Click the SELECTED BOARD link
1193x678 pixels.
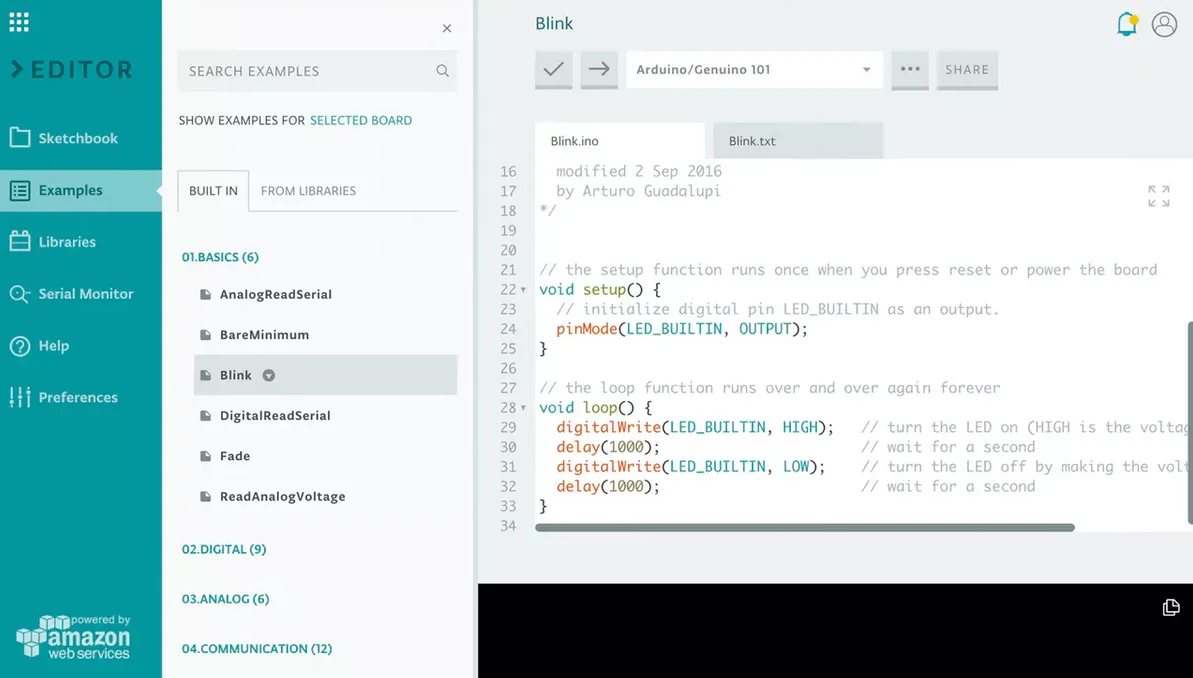coord(361,120)
